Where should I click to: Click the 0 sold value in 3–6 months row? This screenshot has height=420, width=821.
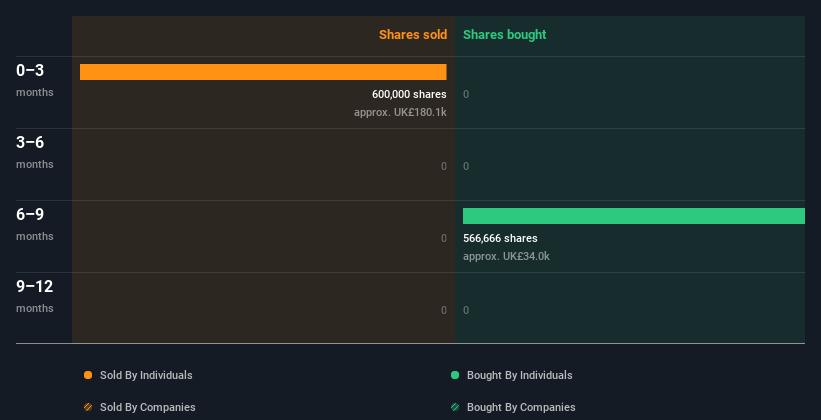click(443, 167)
